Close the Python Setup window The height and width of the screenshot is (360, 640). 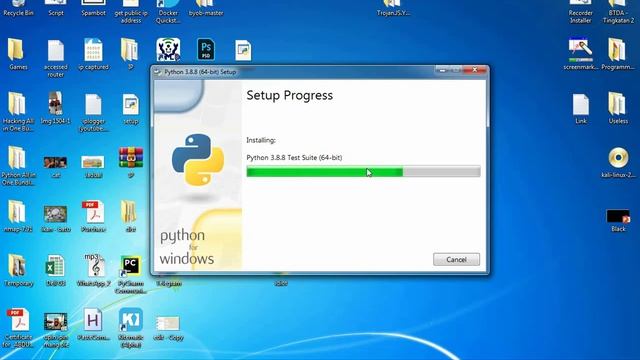click(x=475, y=70)
